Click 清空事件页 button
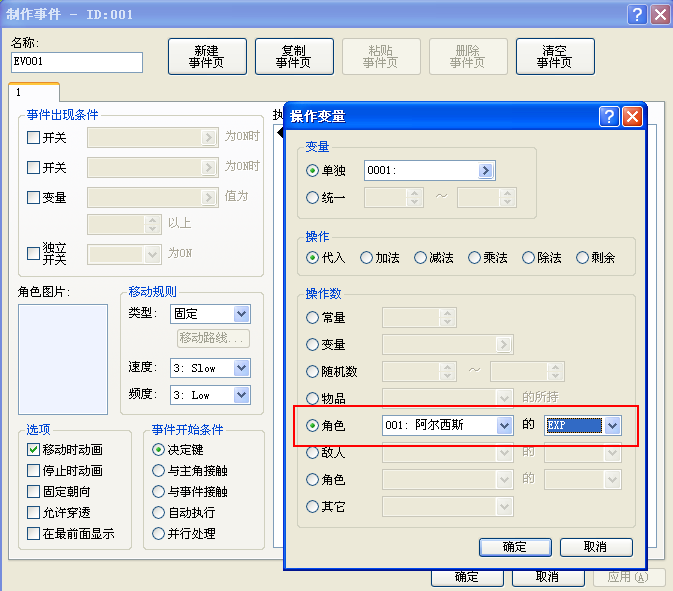Viewport: 673px width, 591px height. [555, 57]
